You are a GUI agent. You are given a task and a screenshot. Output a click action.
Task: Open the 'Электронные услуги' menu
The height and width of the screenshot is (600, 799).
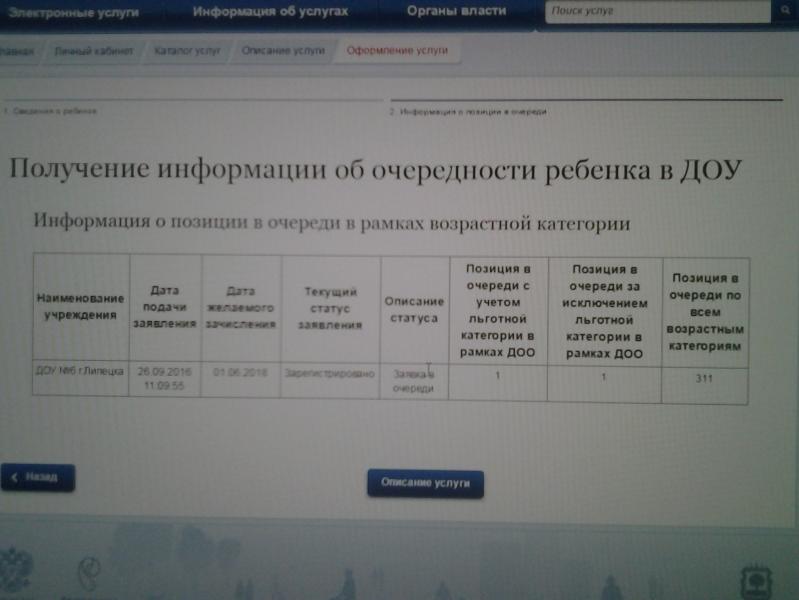tap(68, 11)
